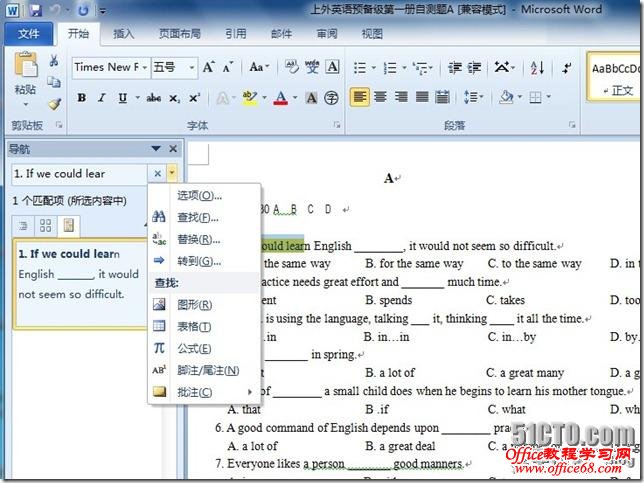Decrease font size with Shrink Font
The height and width of the screenshot is (483, 644).
pos(228,67)
